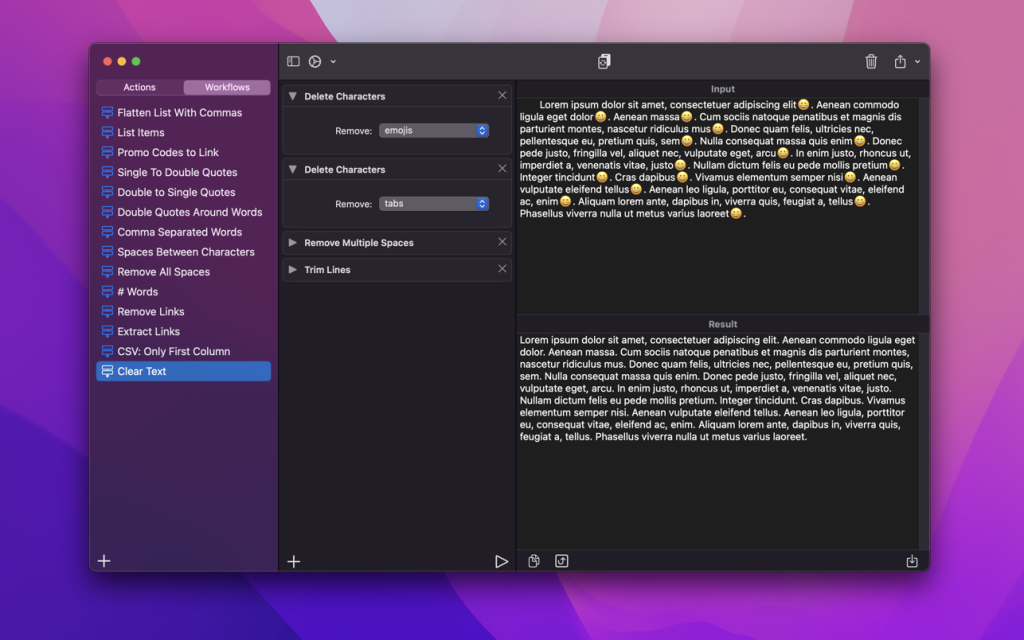Expand the Remove Multiple Spaces action
Image resolution: width=1024 pixels, height=640 pixels.
(x=291, y=242)
